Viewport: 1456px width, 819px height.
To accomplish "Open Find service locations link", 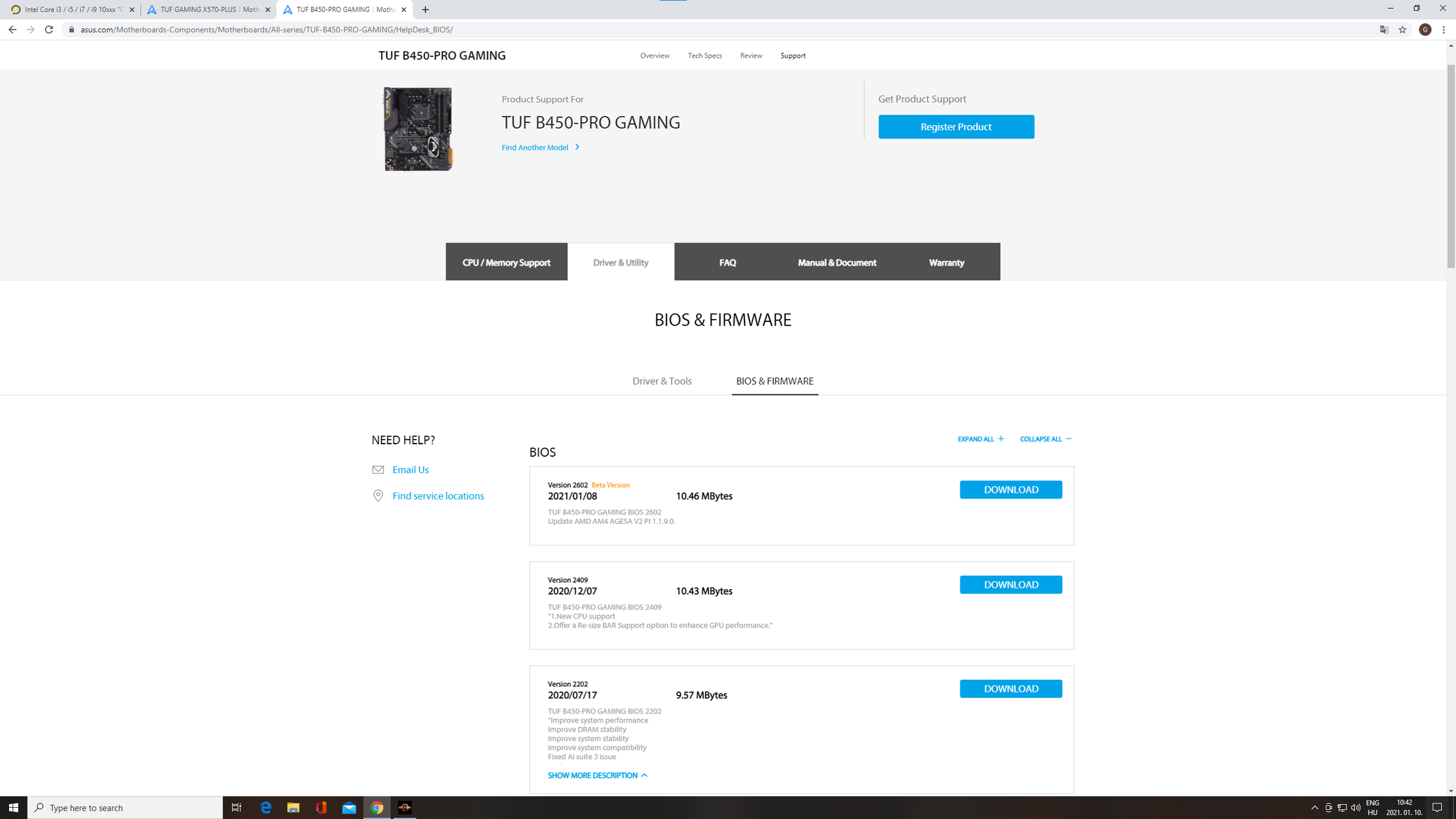I will (438, 496).
